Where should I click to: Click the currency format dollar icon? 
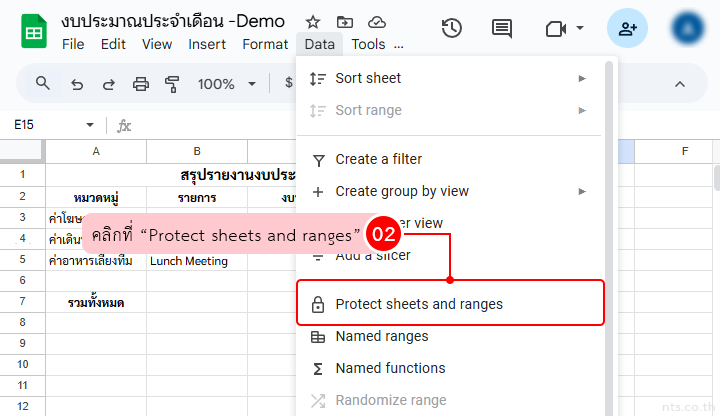289,83
